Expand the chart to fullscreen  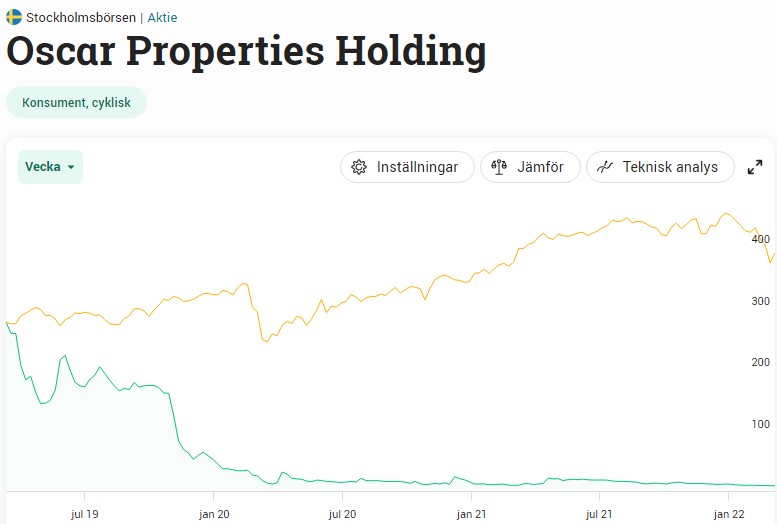[755, 167]
